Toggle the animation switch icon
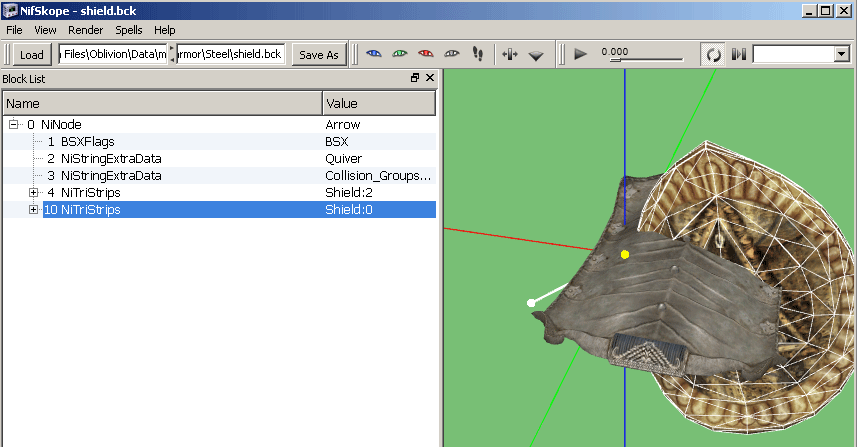 pos(739,54)
